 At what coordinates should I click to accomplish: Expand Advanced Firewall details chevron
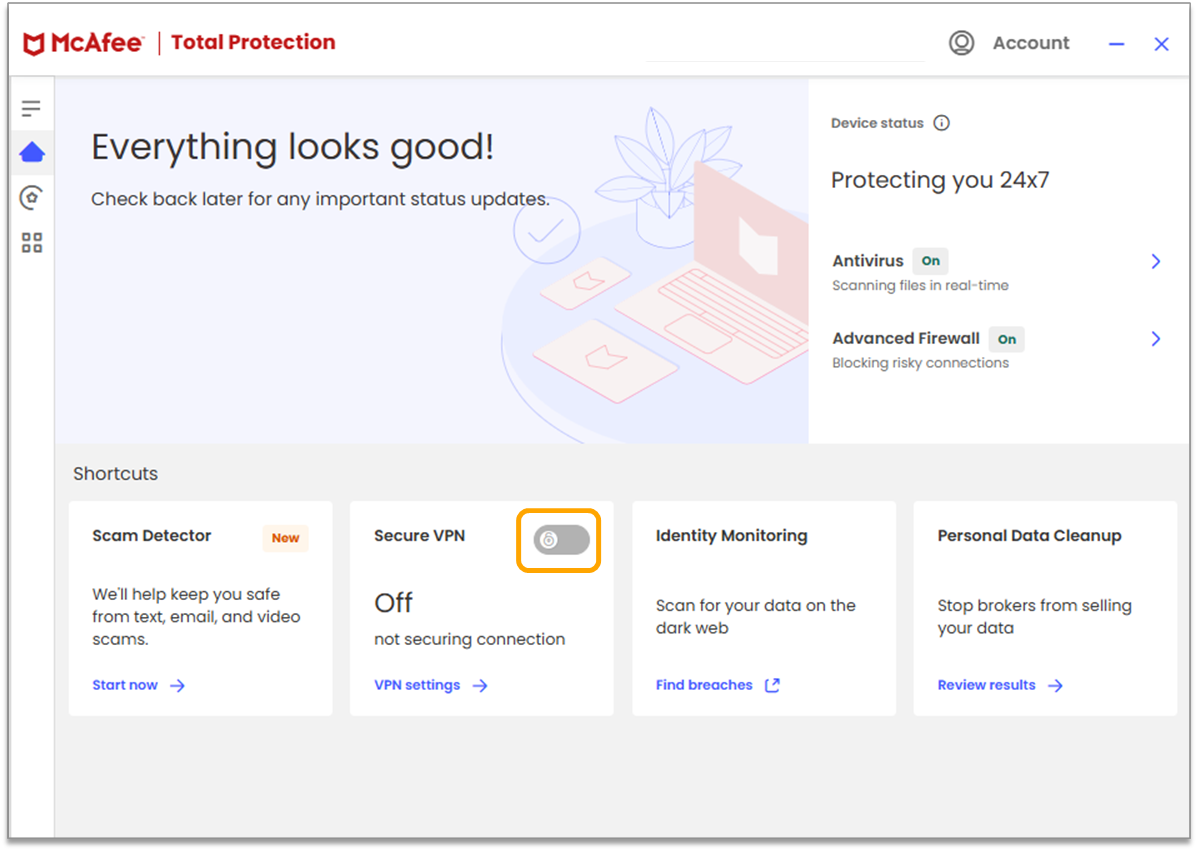[1156, 339]
